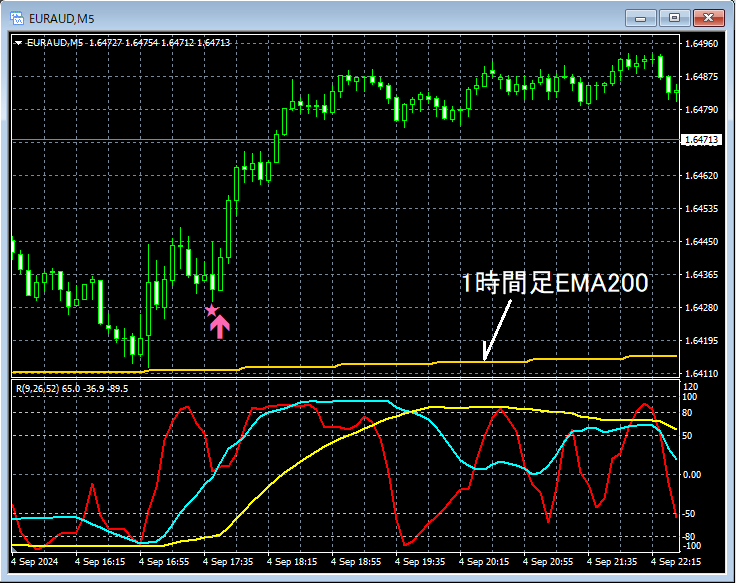Click the 1.64620 price scale value

701,176
